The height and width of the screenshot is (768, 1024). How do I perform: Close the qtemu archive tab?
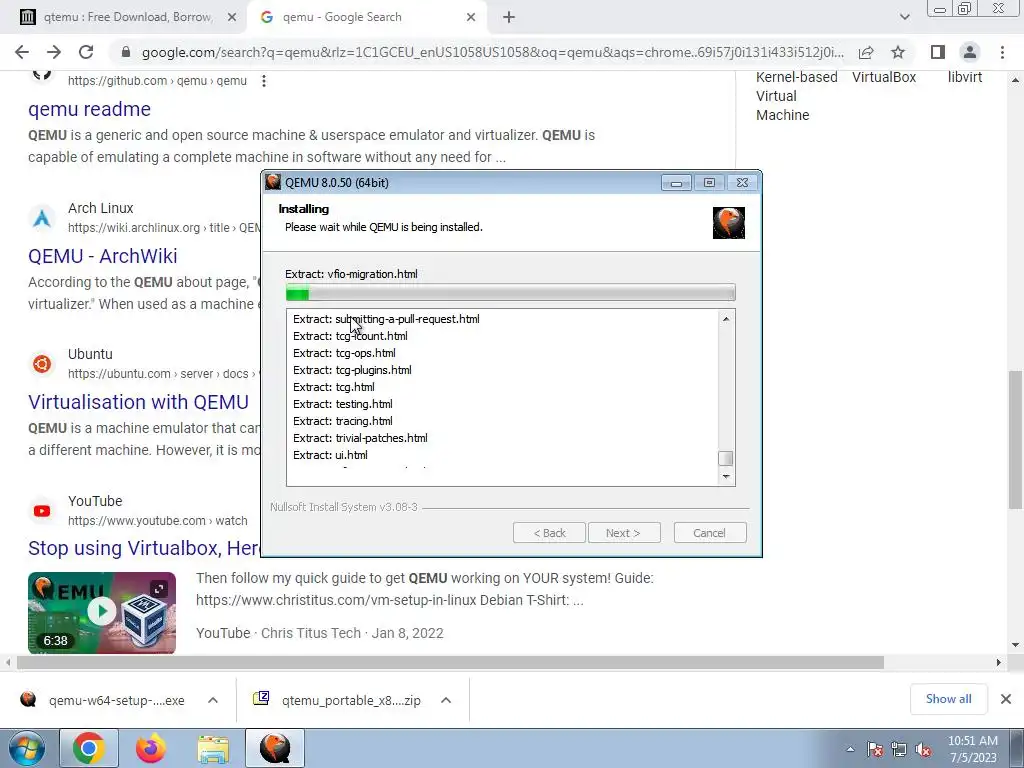coord(232,18)
